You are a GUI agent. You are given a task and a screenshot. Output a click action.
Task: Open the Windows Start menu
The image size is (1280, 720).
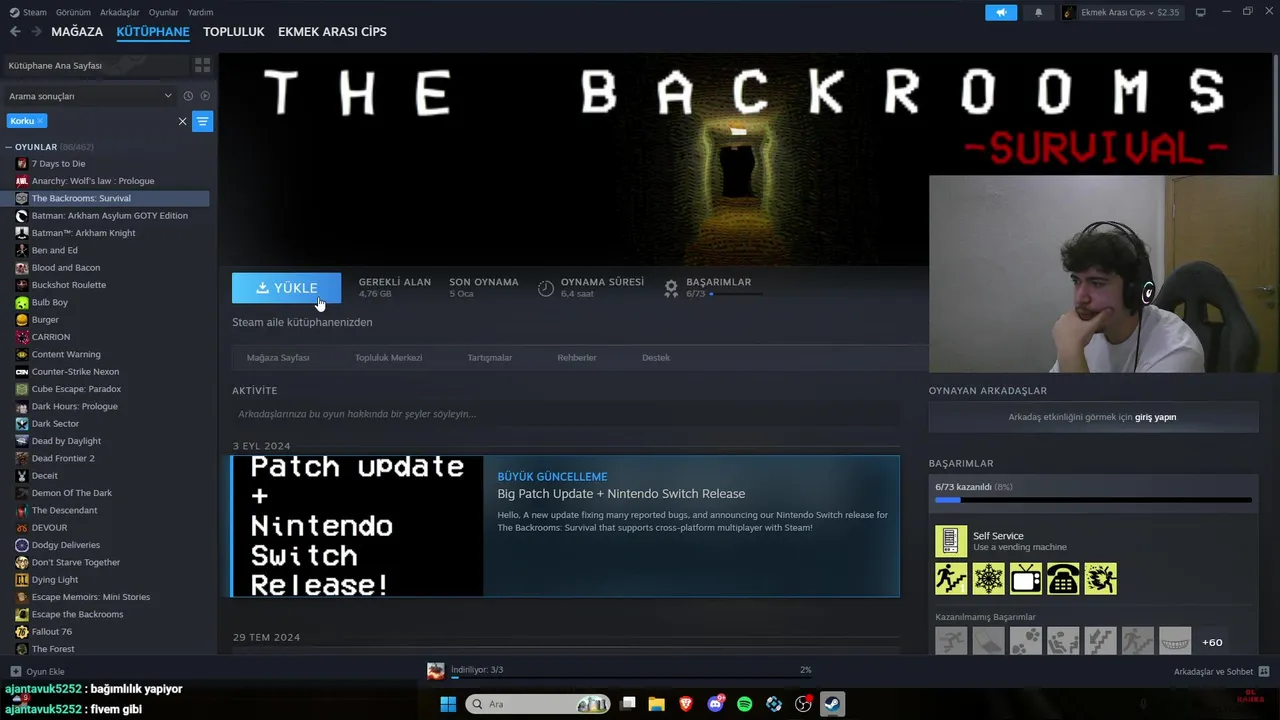coord(448,704)
